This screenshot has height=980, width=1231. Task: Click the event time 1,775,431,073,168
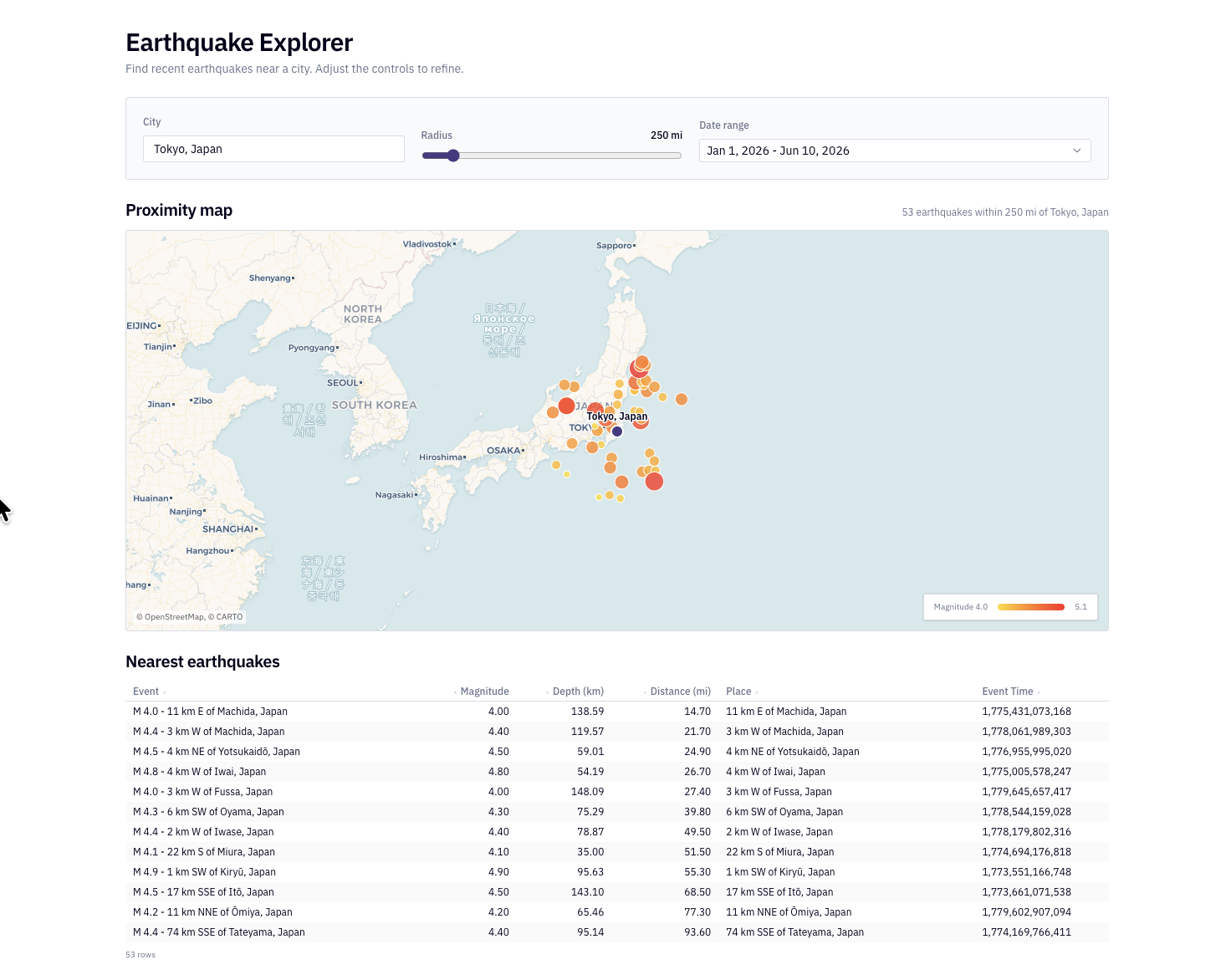(1026, 712)
